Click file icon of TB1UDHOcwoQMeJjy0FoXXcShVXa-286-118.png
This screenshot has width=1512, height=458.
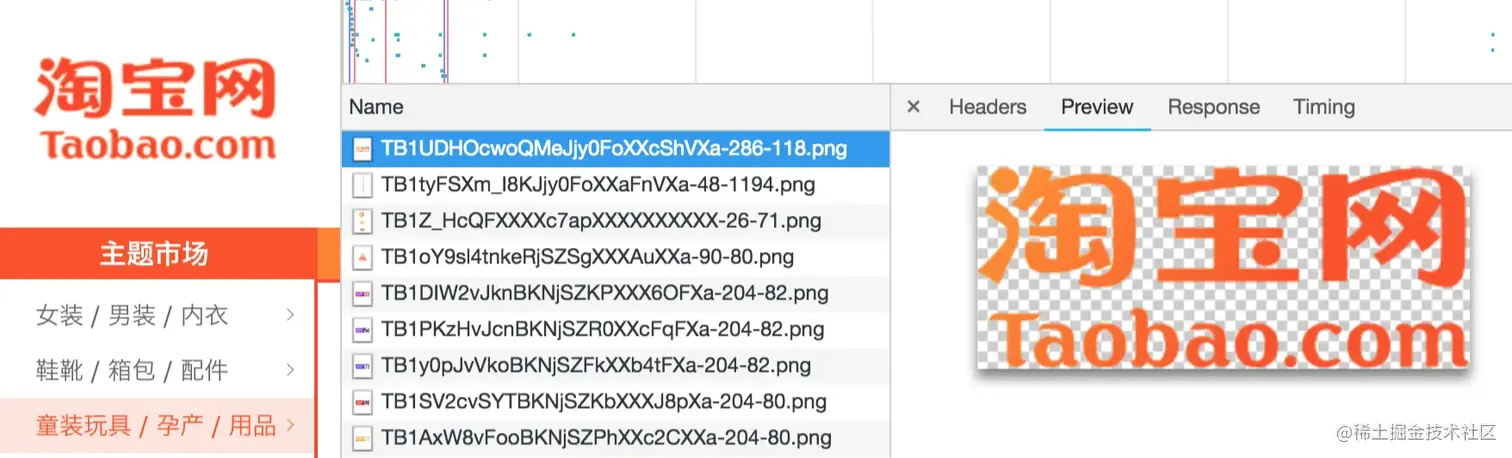362,149
